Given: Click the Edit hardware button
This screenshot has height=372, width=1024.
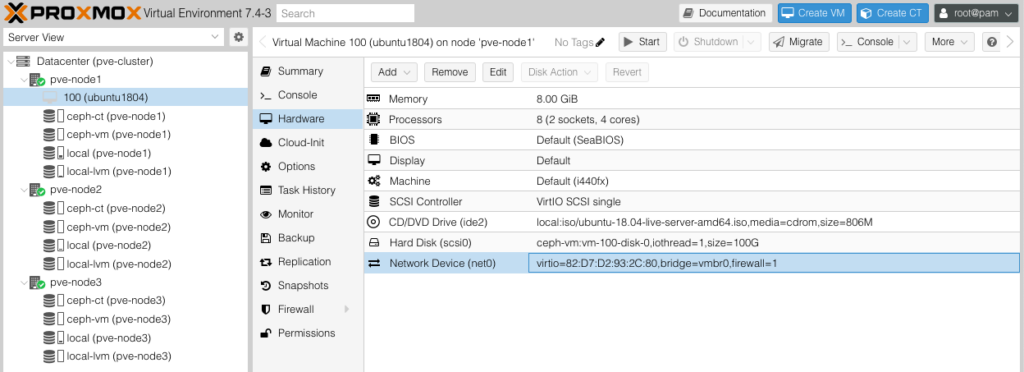Looking at the screenshot, I should pos(498,72).
